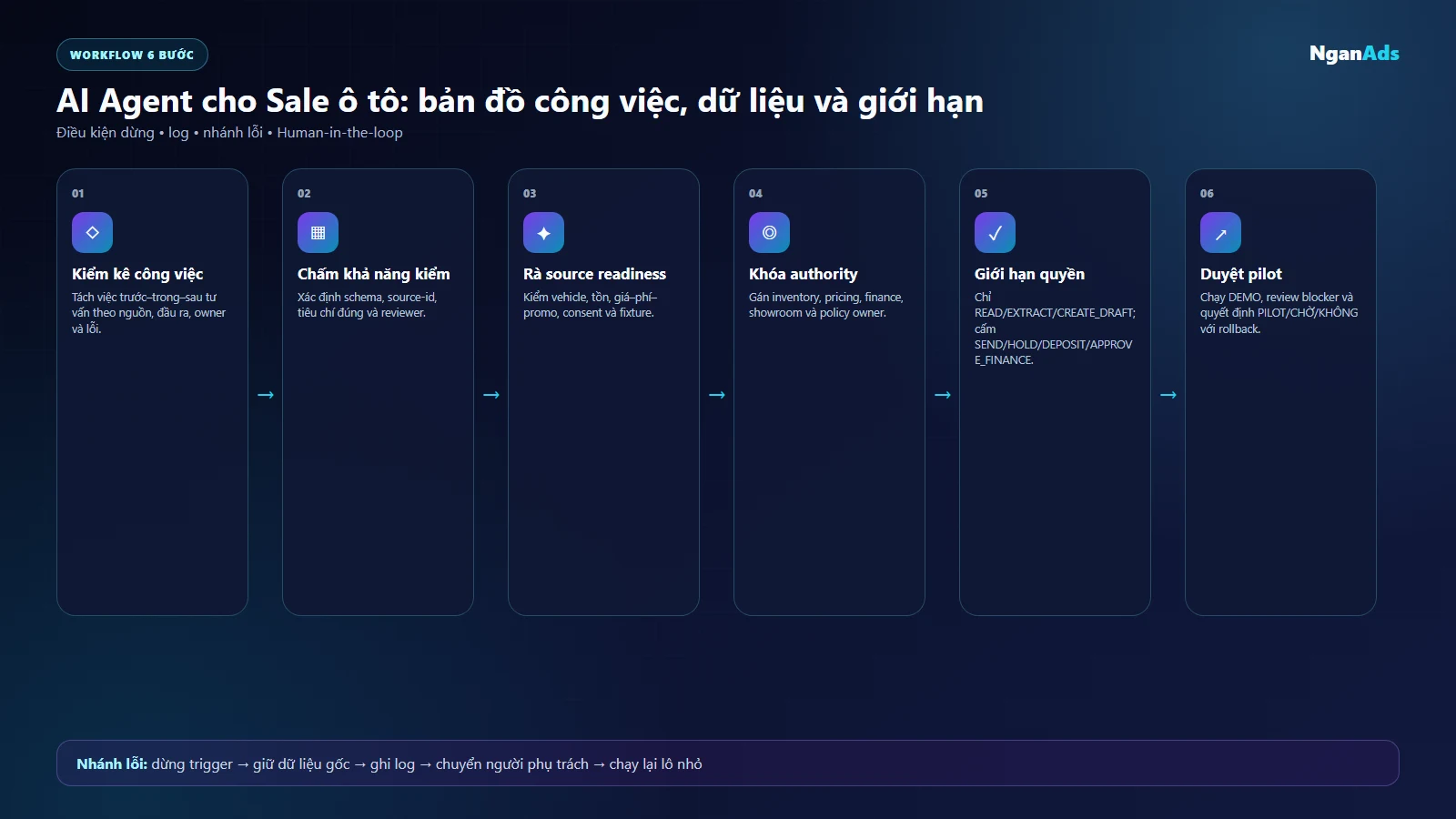Click the arrow between steps 05 and 06
The height and width of the screenshot is (819, 1456).
point(1168,394)
